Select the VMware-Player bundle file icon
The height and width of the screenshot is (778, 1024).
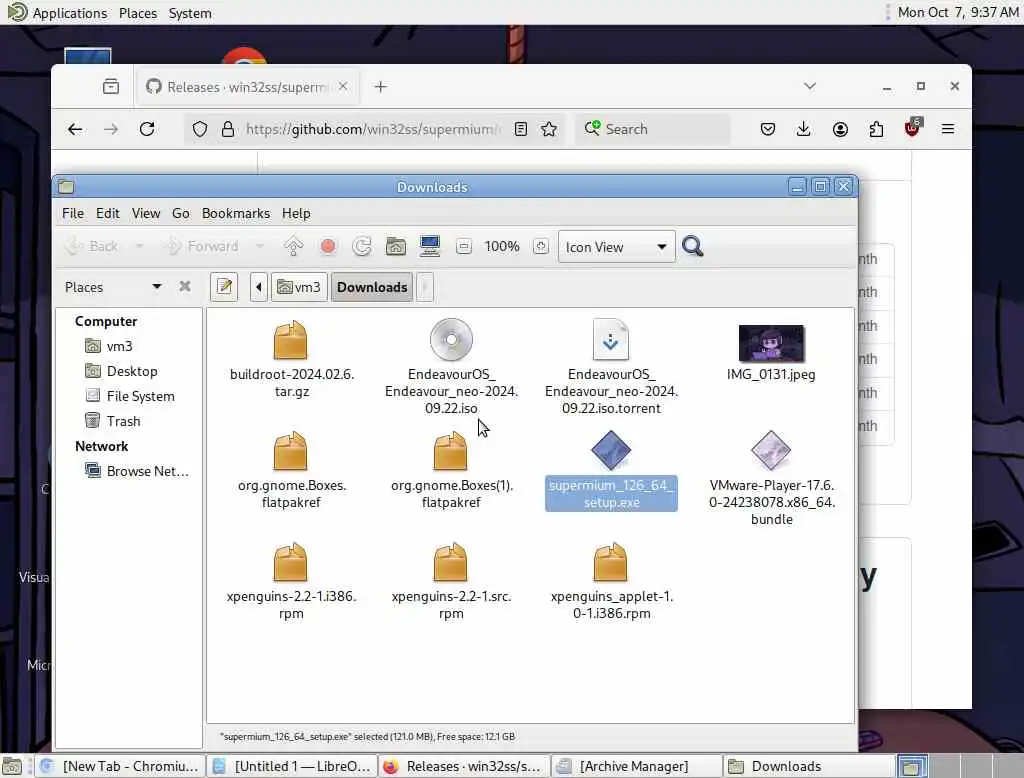tap(771, 450)
